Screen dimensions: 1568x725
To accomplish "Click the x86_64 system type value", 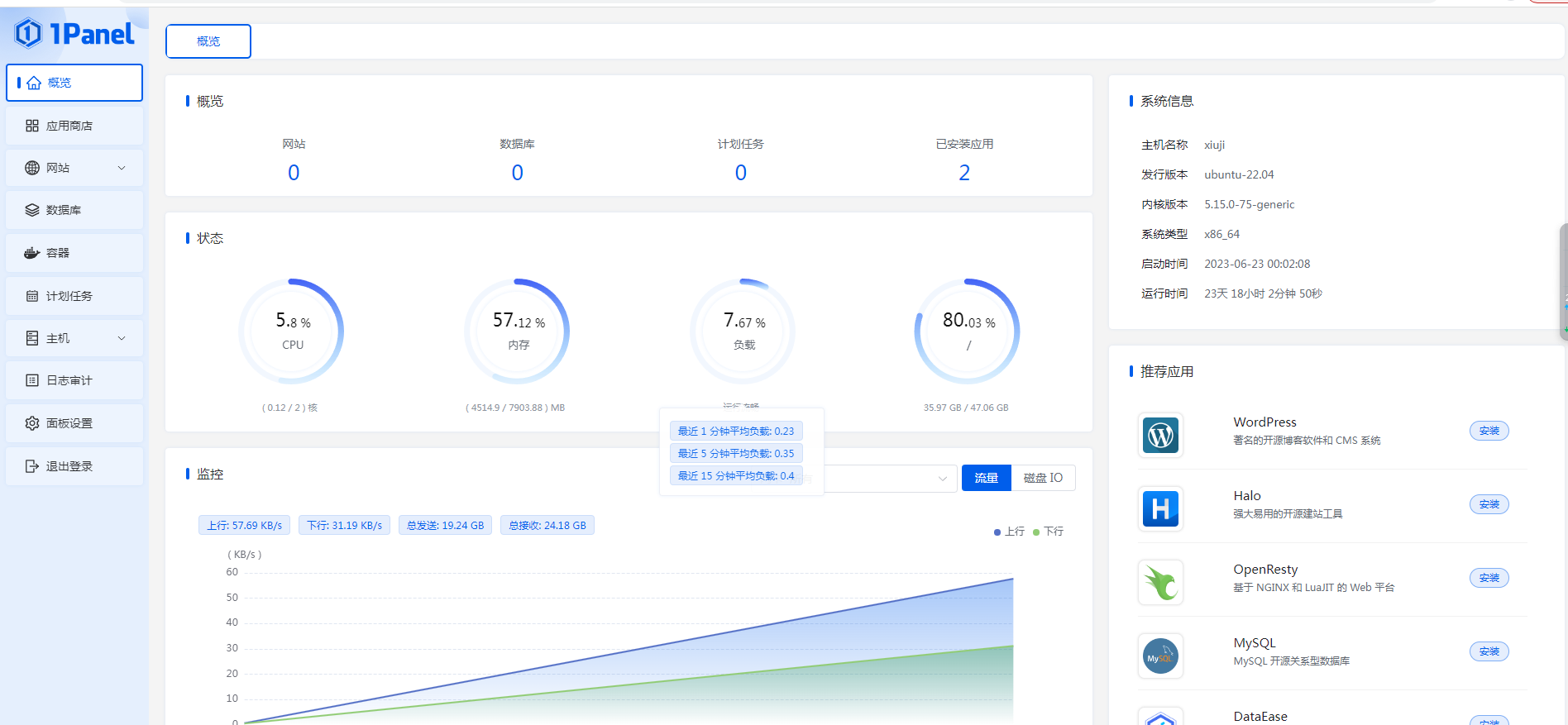I will click(1221, 234).
